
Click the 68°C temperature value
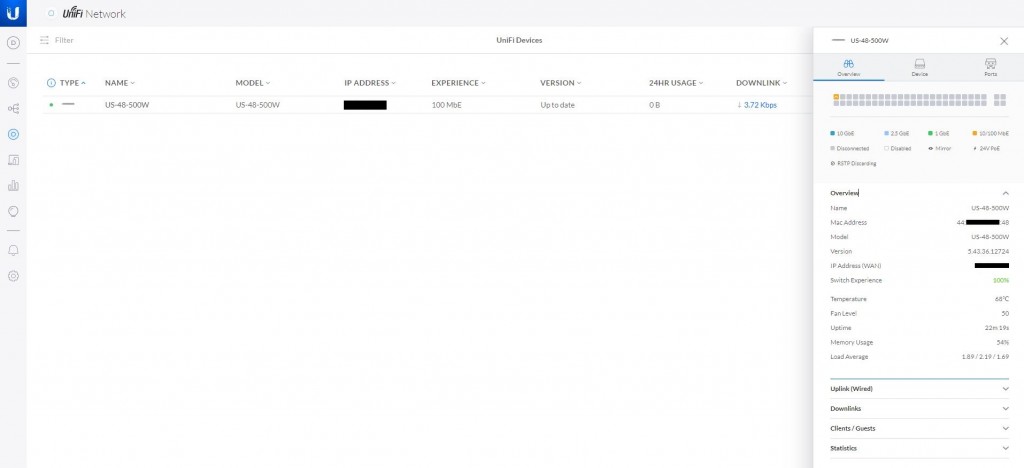[x=1002, y=299]
